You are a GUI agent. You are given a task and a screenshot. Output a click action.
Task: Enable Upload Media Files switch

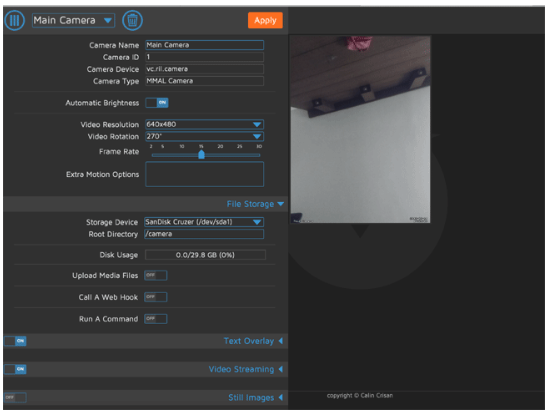(156, 275)
